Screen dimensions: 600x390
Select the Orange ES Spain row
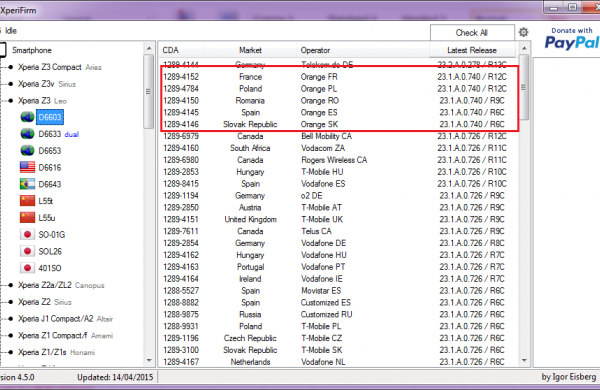click(x=339, y=113)
